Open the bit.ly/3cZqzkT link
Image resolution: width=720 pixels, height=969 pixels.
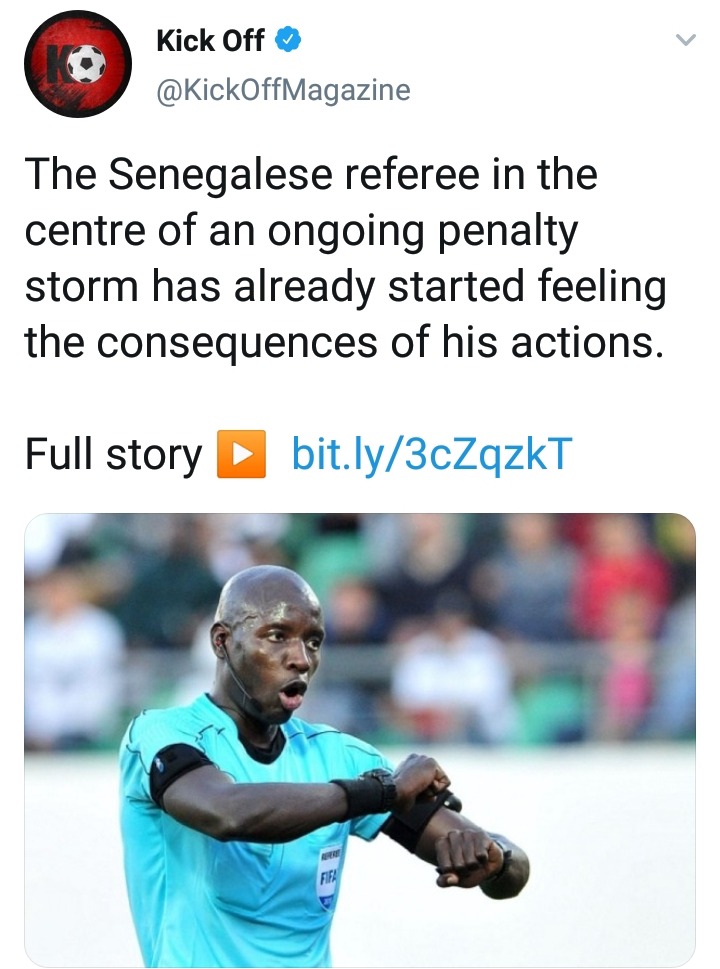[x=431, y=454]
